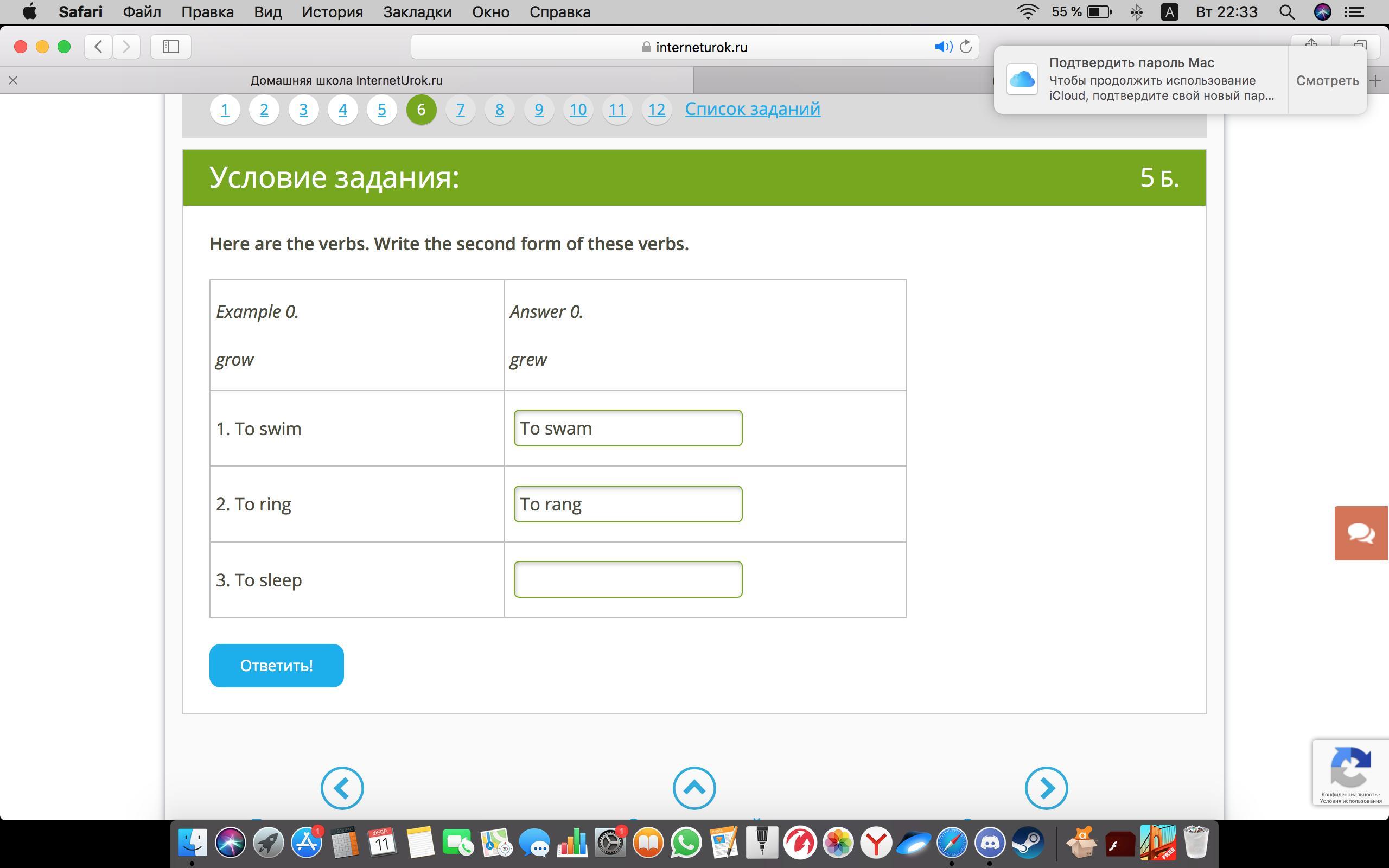This screenshot has width=1389, height=868.
Task: Open the orange chat support widget
Action: (1361, 533)
